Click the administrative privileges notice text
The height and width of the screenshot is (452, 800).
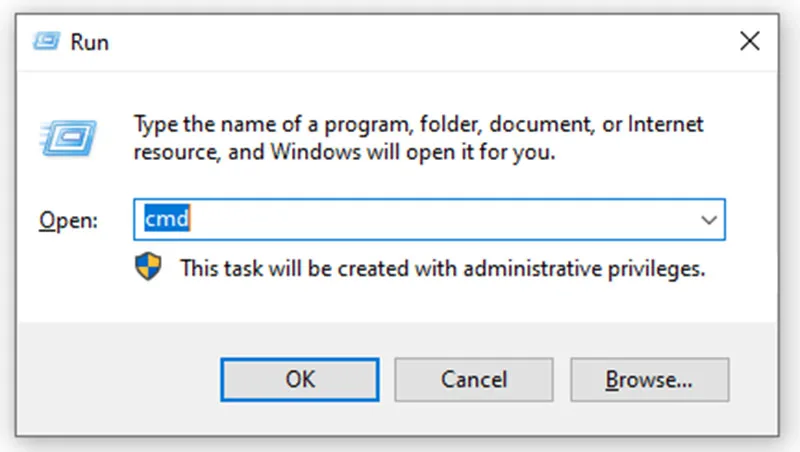pos(442,268)
